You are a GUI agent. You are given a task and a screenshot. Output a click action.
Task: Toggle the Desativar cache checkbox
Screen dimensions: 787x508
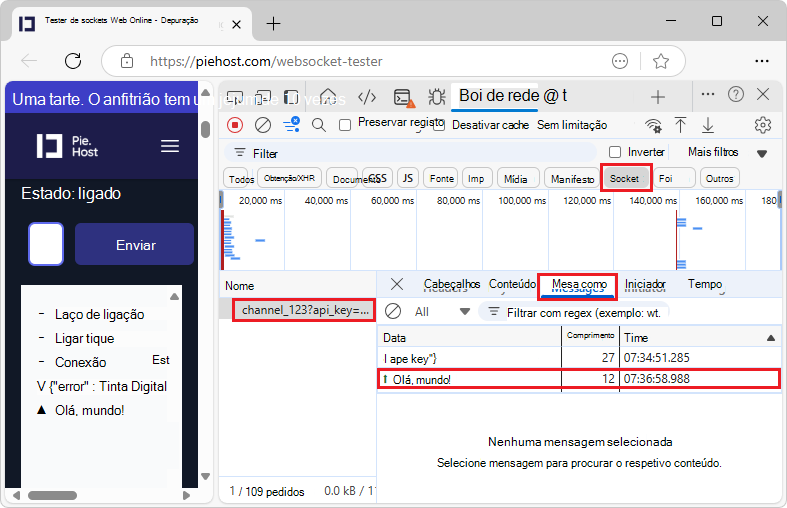point(439,125)
